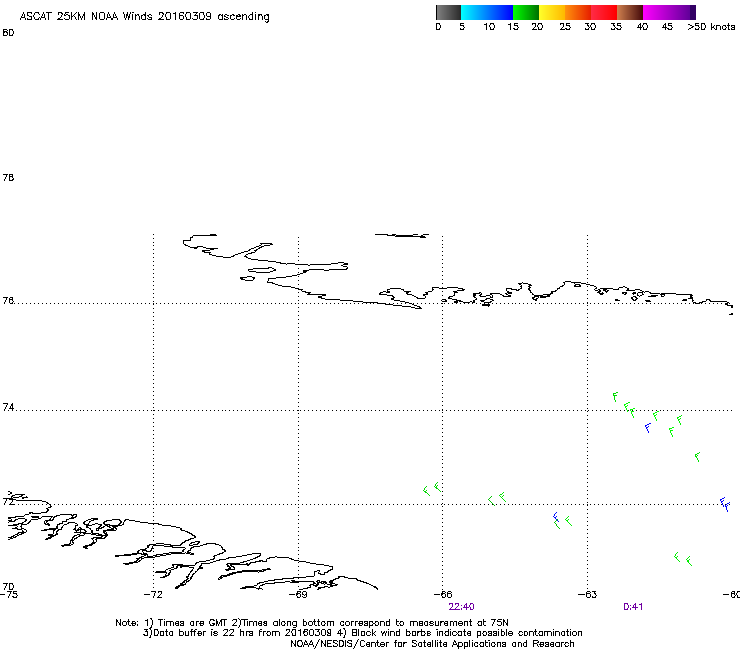
Task: Click the longitude axis label '-72'
Action: point(153,595)
